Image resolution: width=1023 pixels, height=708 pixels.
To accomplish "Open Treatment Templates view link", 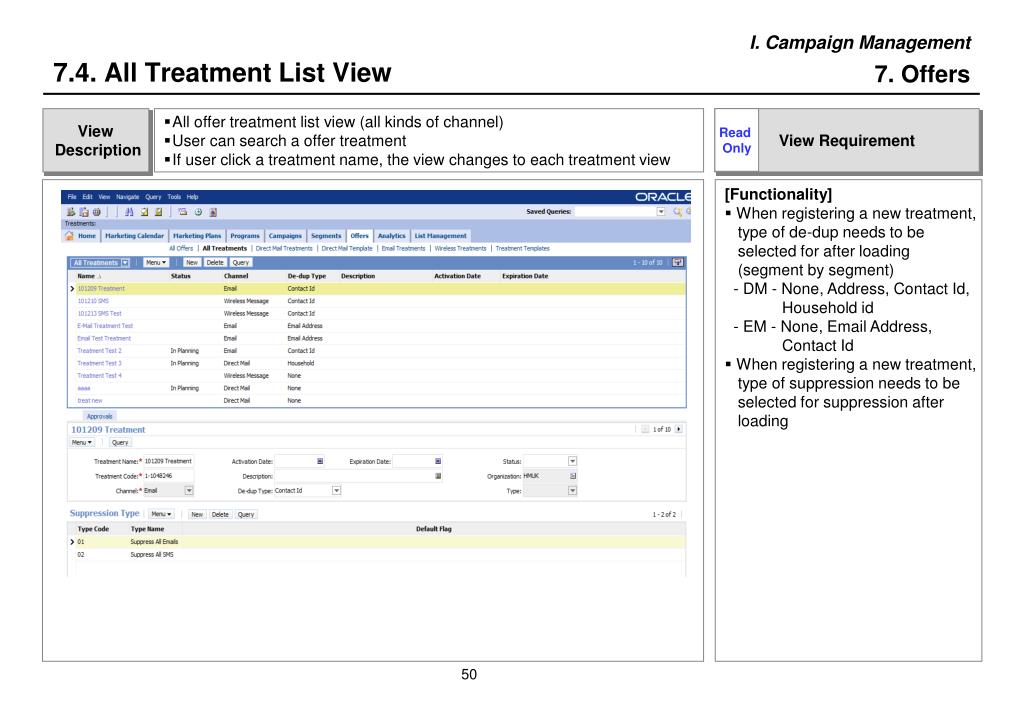I will [523, 249].
